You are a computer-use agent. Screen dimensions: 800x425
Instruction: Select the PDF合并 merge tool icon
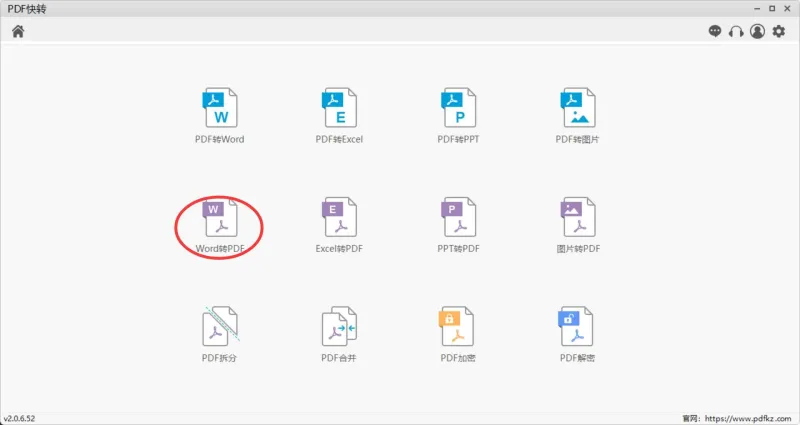pos(339,327)
